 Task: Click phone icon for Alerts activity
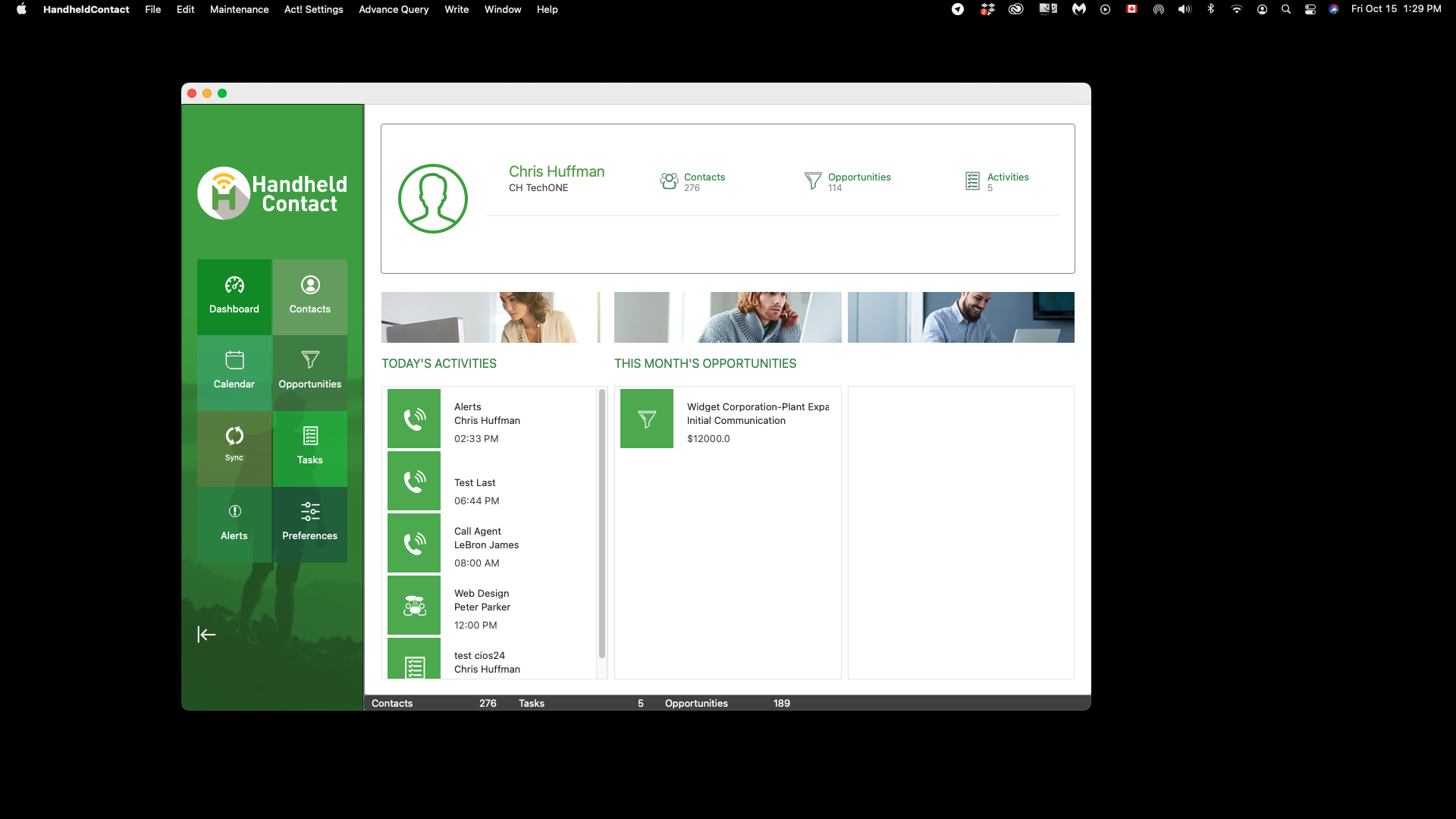[414, 419]
